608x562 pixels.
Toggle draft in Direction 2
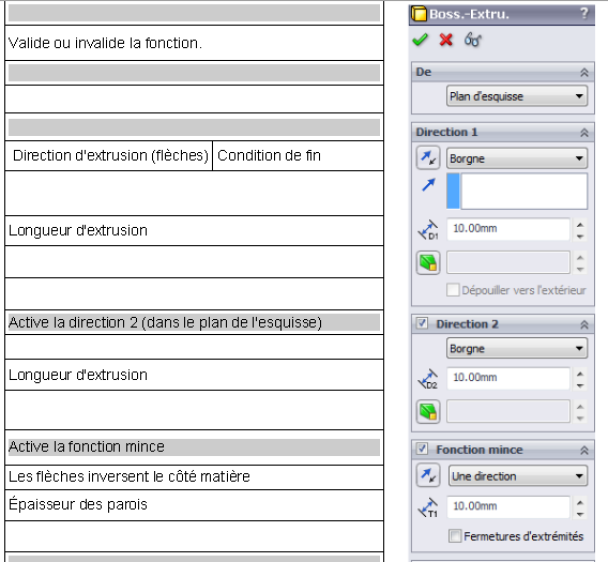click(428, 411)
